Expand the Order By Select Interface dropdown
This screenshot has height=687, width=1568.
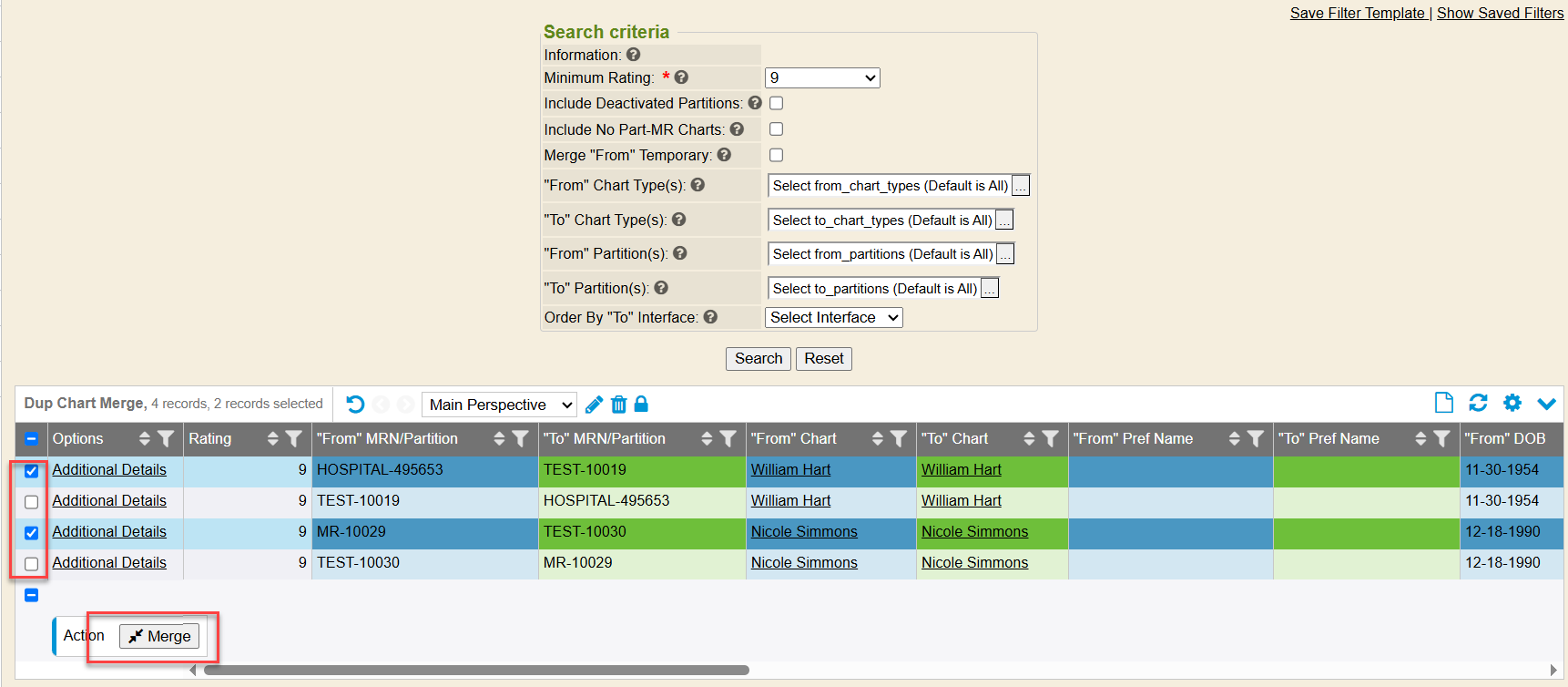click(x=833, y=317)
